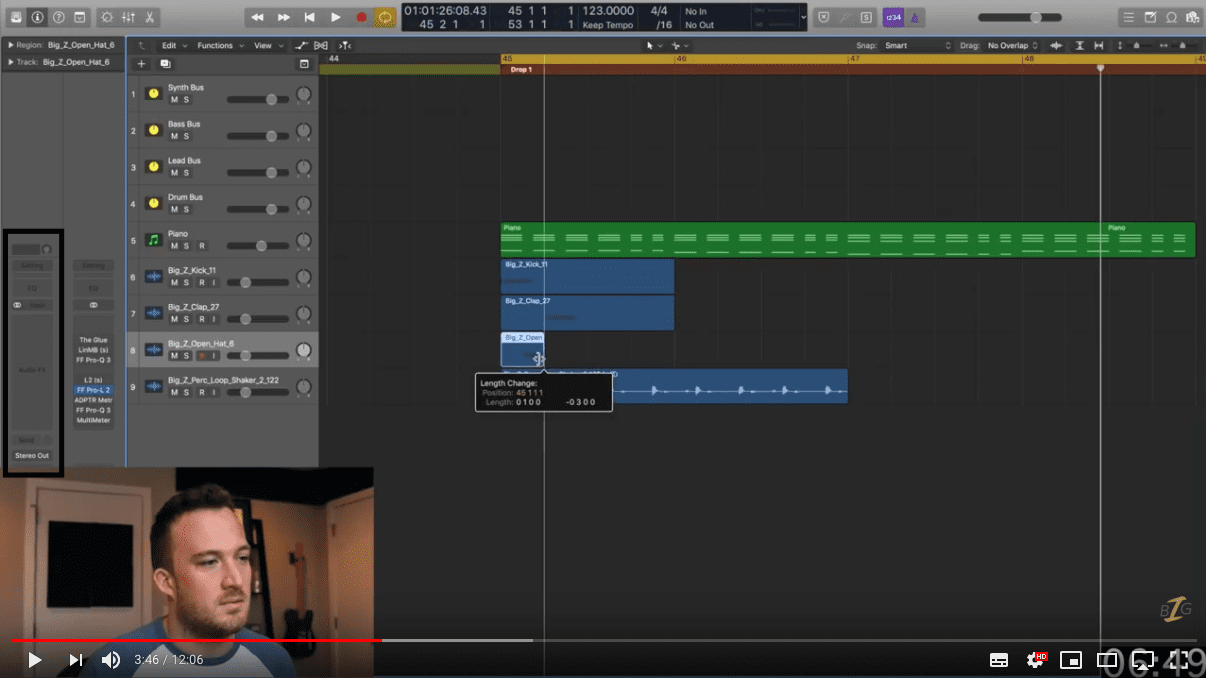
Task: Click the 4/4 time signature display
Action: click(659, 11)
